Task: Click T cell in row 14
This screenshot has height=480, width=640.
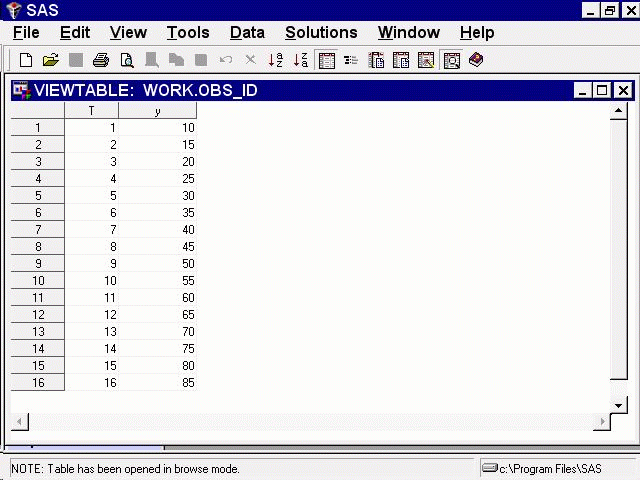Action: click(x=91, y=349)
